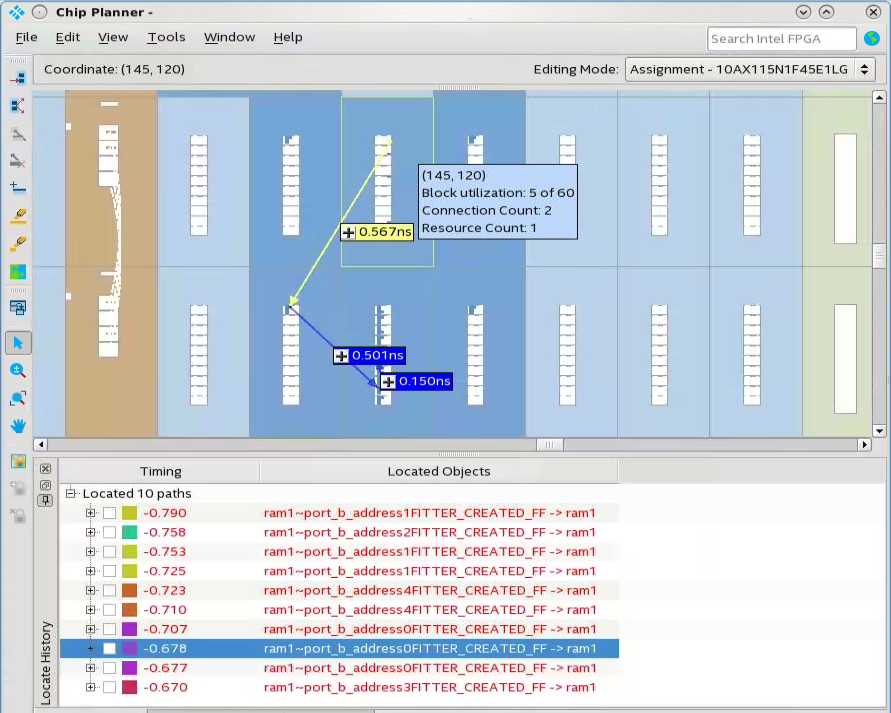
Task: Select the arrow pointer selection tool
Action: coord(18,343)
